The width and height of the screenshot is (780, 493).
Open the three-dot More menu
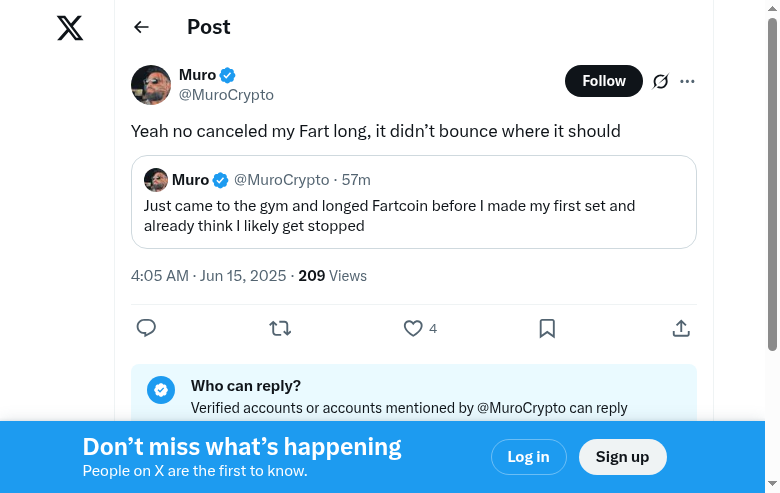pos(687,81)
